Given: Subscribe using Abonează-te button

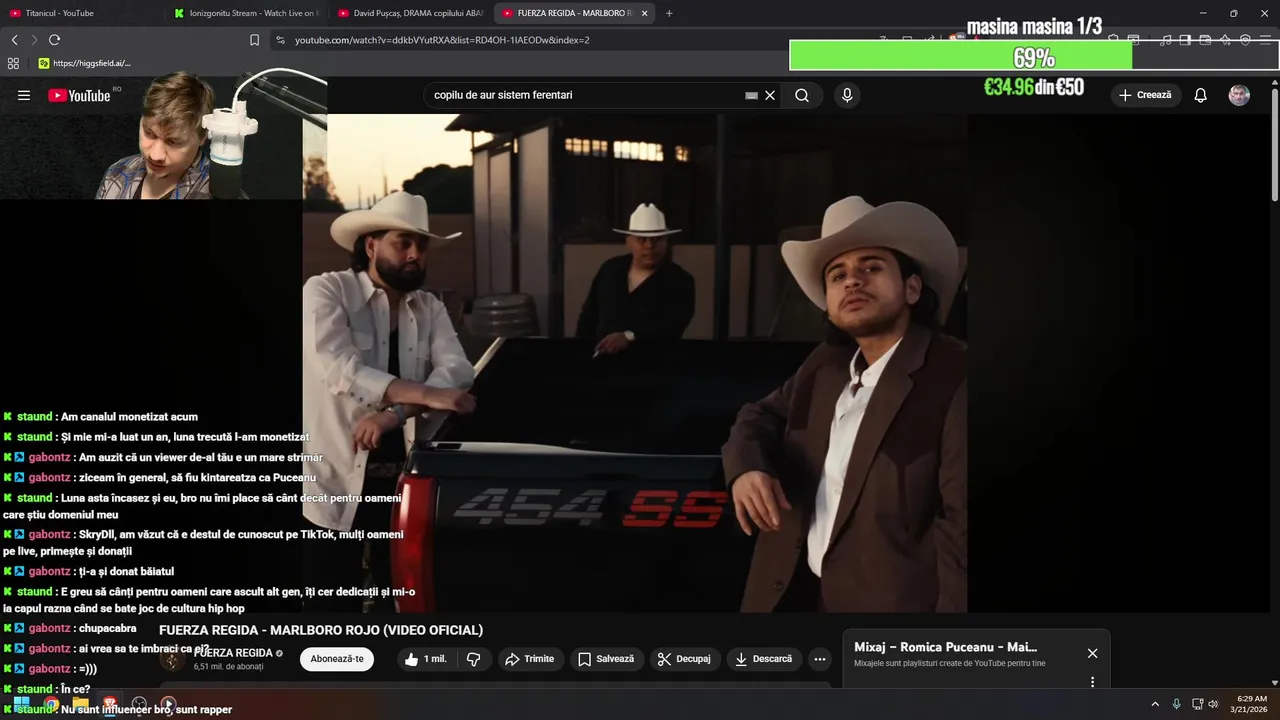Looking at the screenshot, I should [337, 659].
